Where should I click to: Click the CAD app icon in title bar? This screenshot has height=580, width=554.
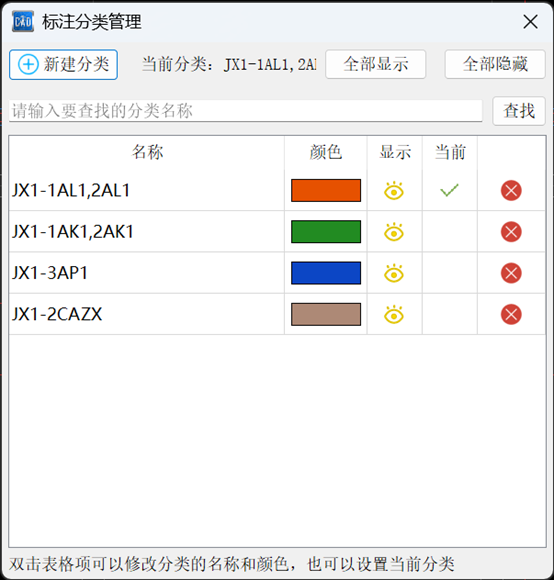click(x=23, y=22)
